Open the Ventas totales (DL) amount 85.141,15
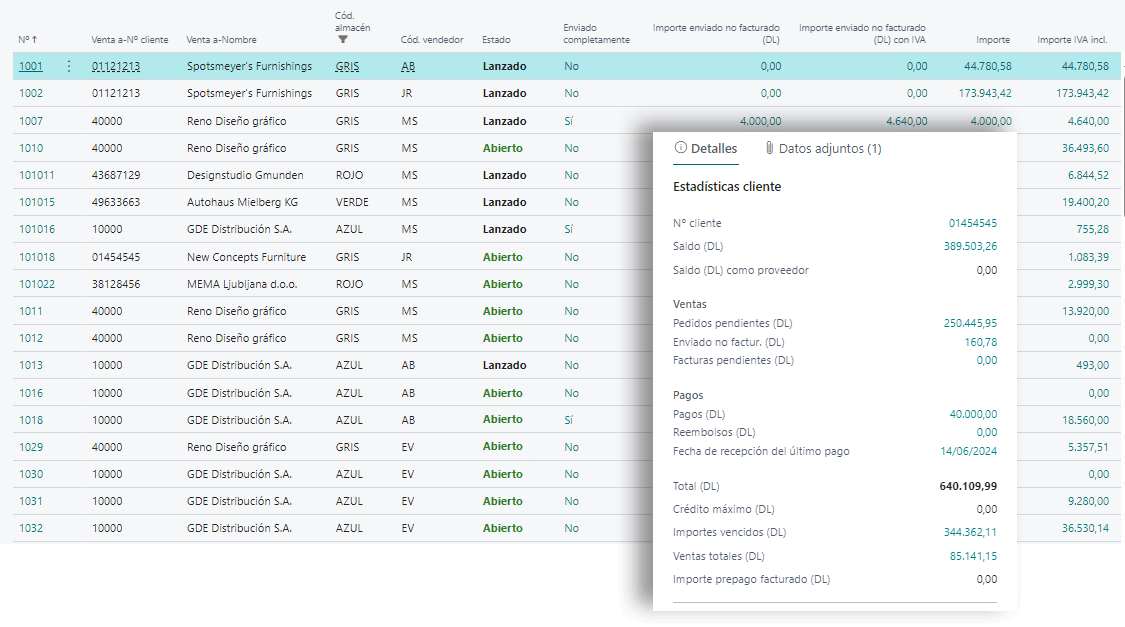1125x627 pixels. [x=974, y=556]
